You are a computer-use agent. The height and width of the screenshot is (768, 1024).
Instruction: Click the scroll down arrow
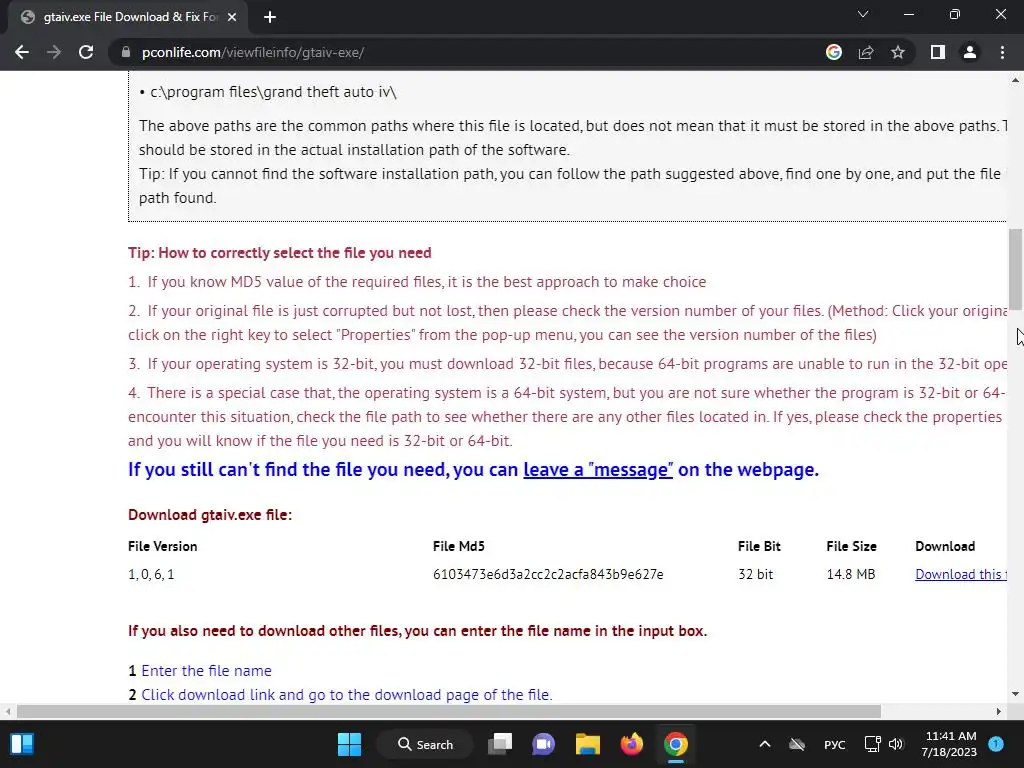(1015, 694)
